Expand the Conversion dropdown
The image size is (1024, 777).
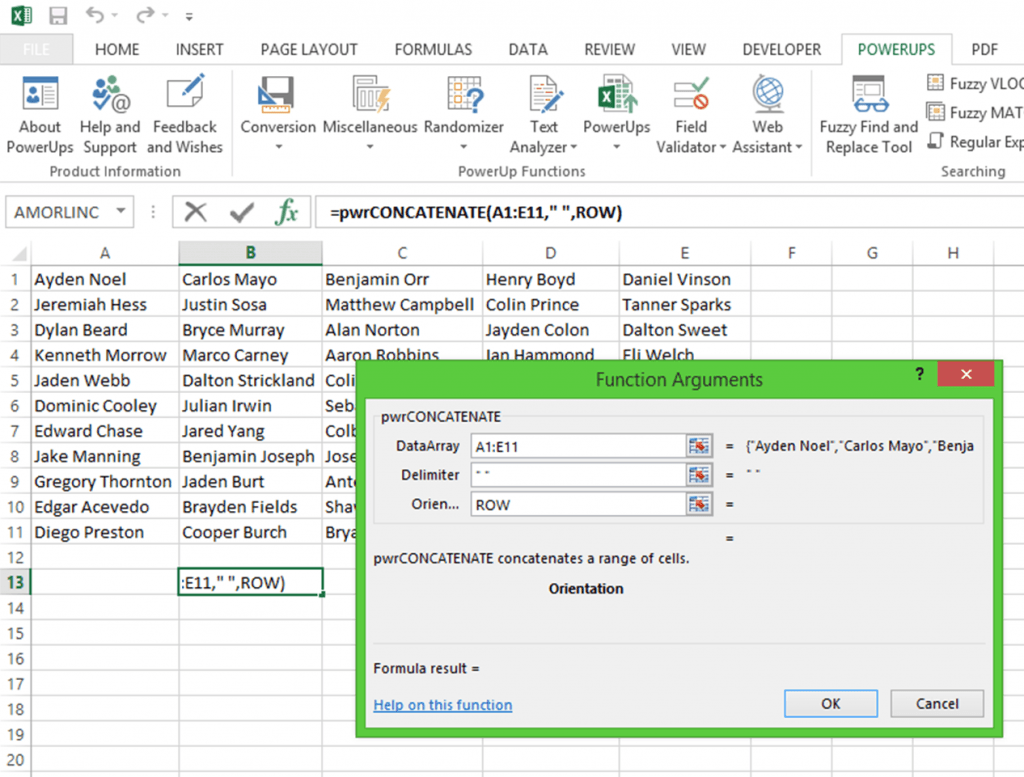(x=278, y=148)
